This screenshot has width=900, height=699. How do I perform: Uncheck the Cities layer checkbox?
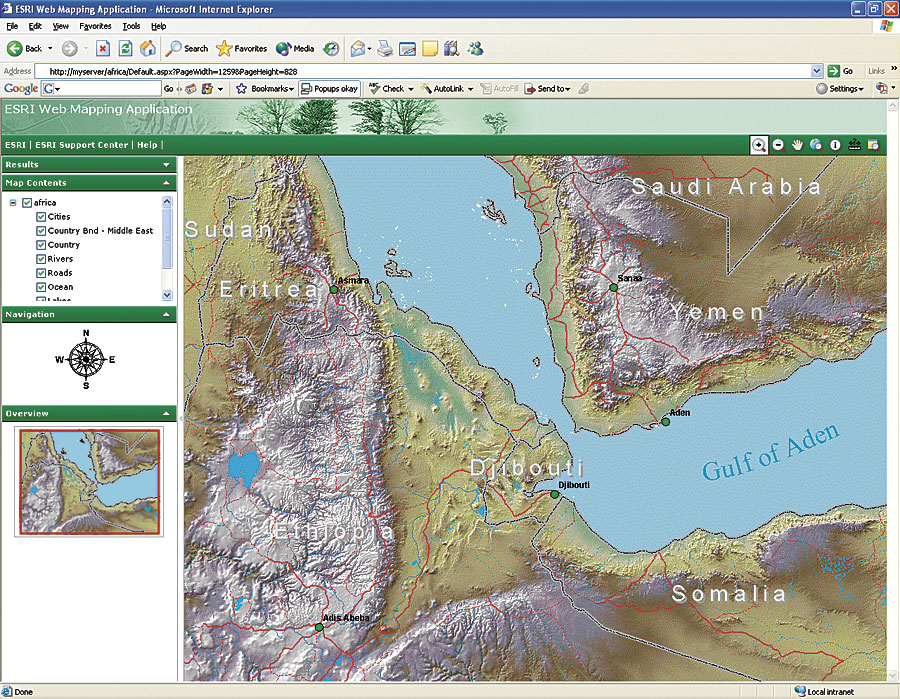(x=41, y=217)
